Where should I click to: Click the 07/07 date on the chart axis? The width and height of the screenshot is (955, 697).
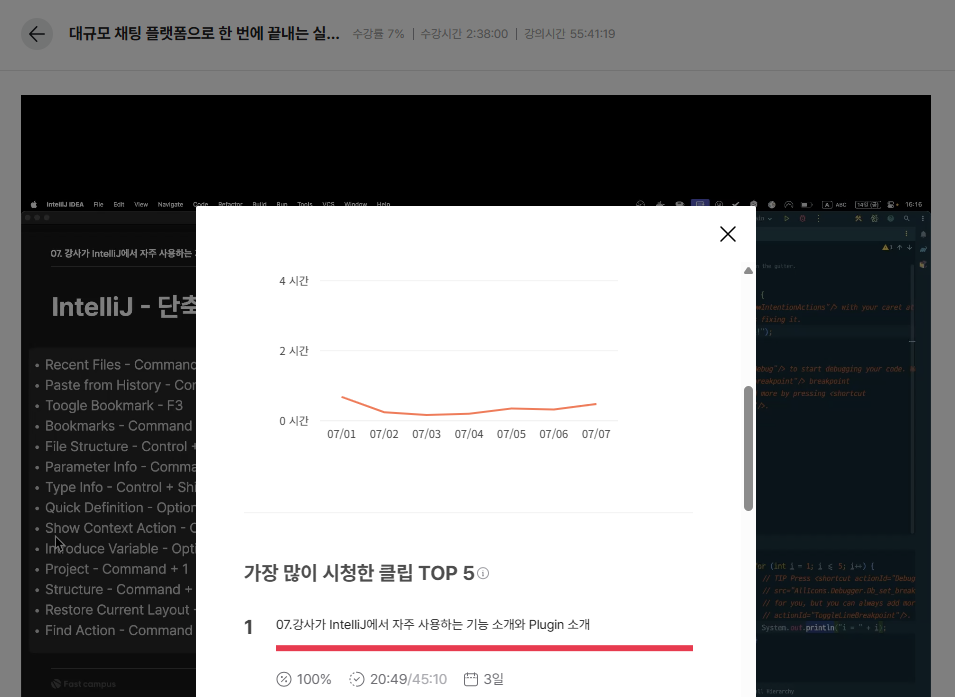(x=596, y=434)
